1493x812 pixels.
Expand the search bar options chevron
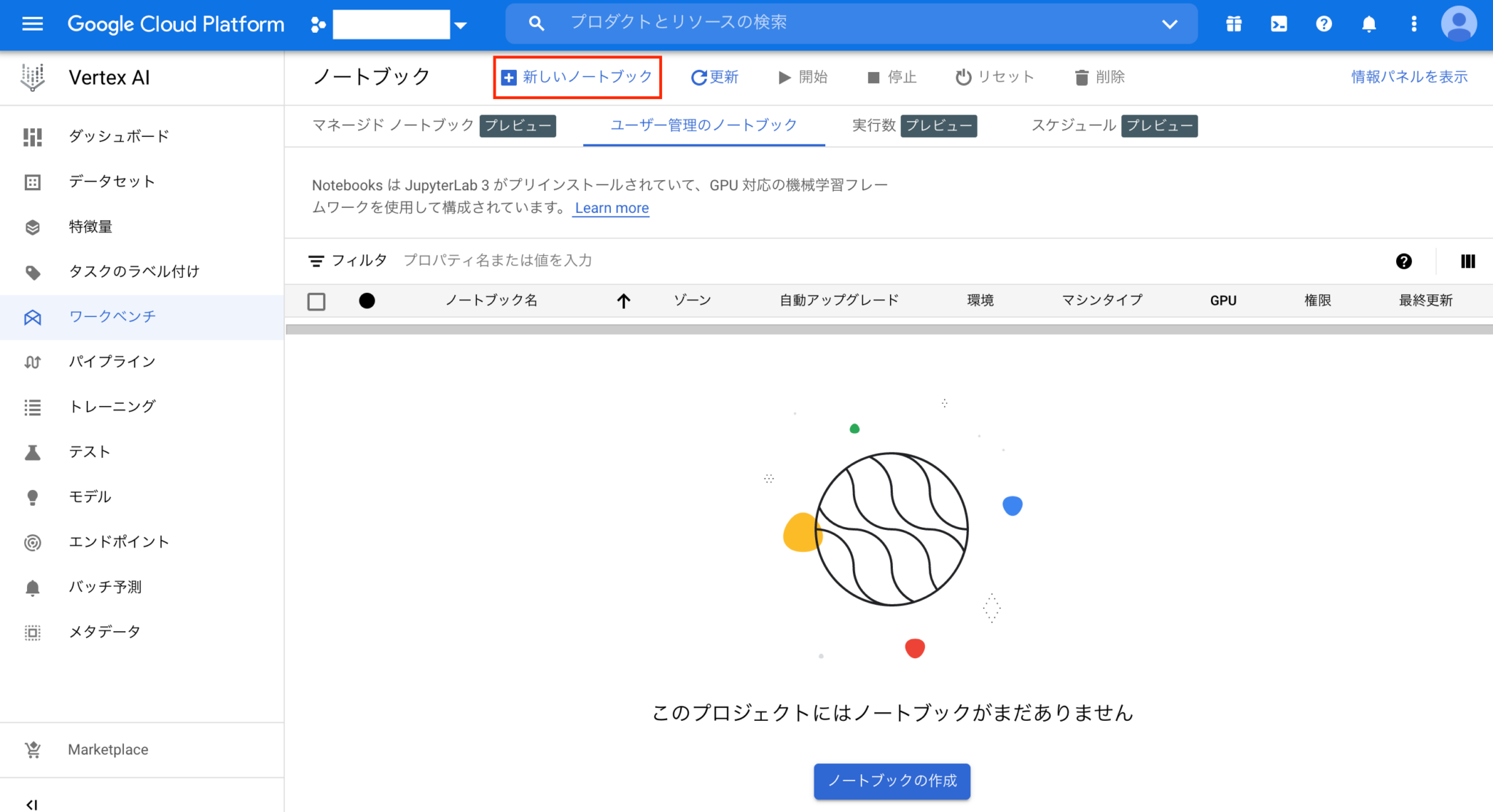(1170, 23)
